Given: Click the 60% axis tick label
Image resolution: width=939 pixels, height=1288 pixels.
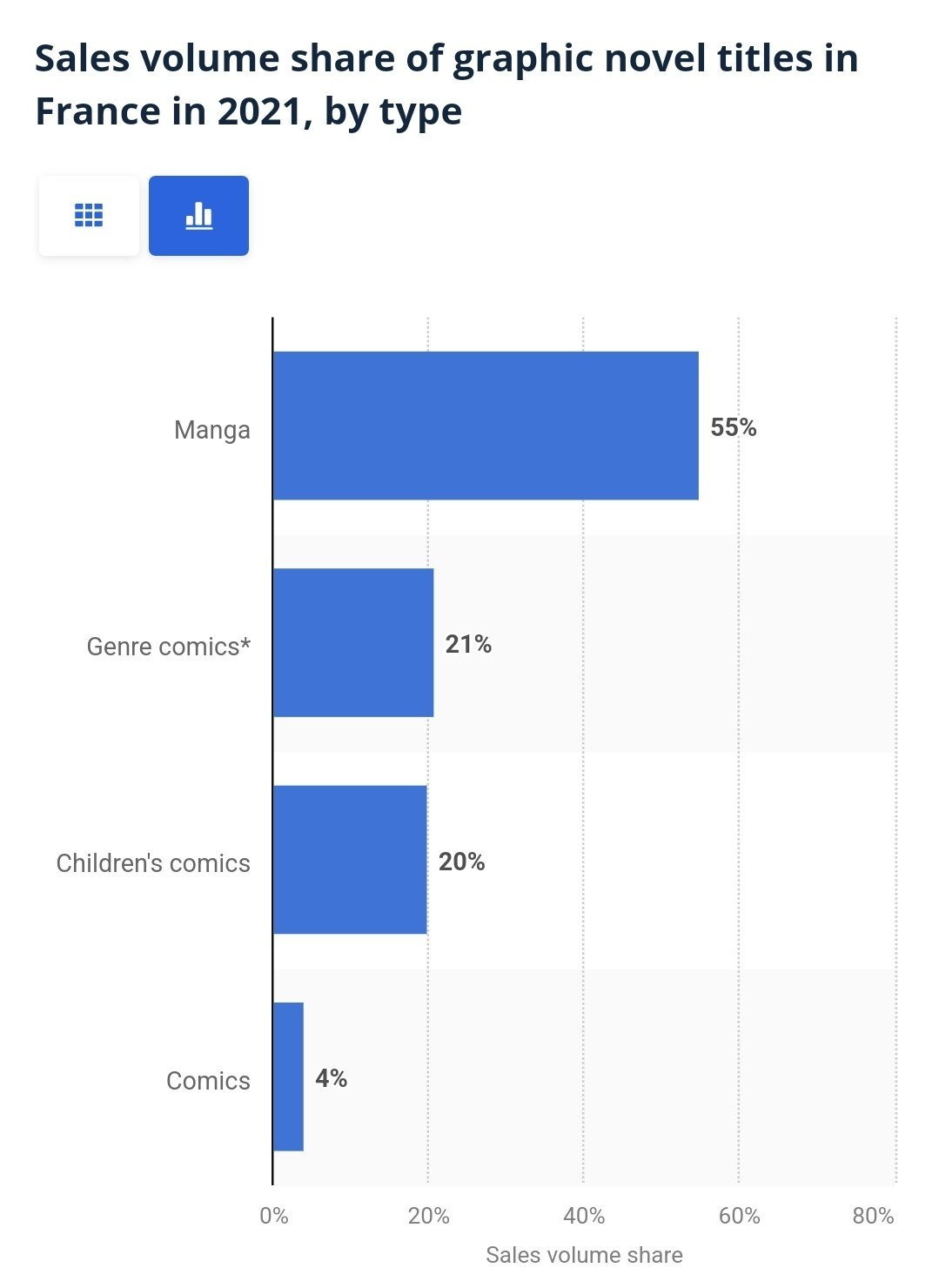Looking at the screenshot, I should (739, 1216).
